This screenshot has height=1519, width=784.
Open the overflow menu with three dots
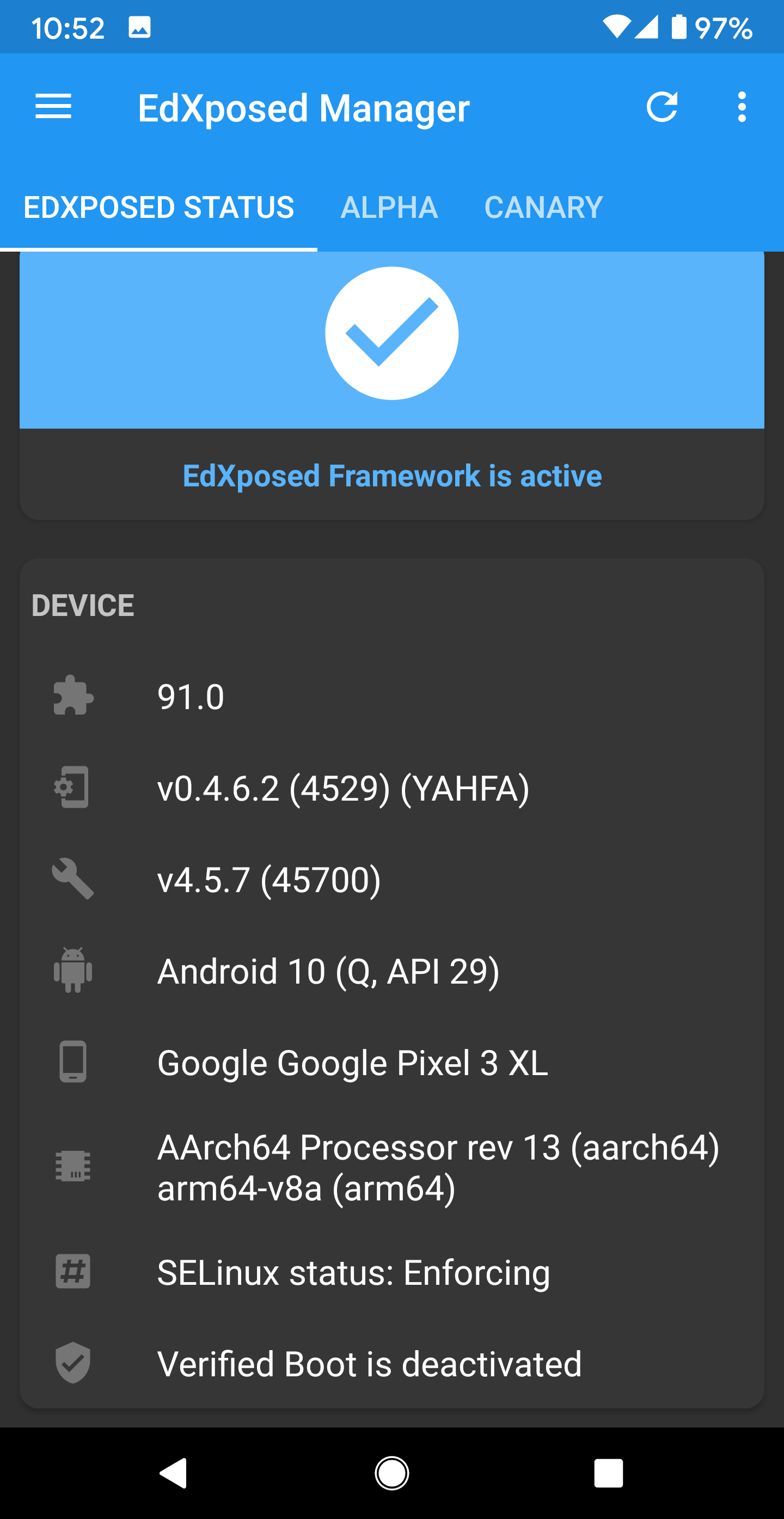(x=741, y=108)
